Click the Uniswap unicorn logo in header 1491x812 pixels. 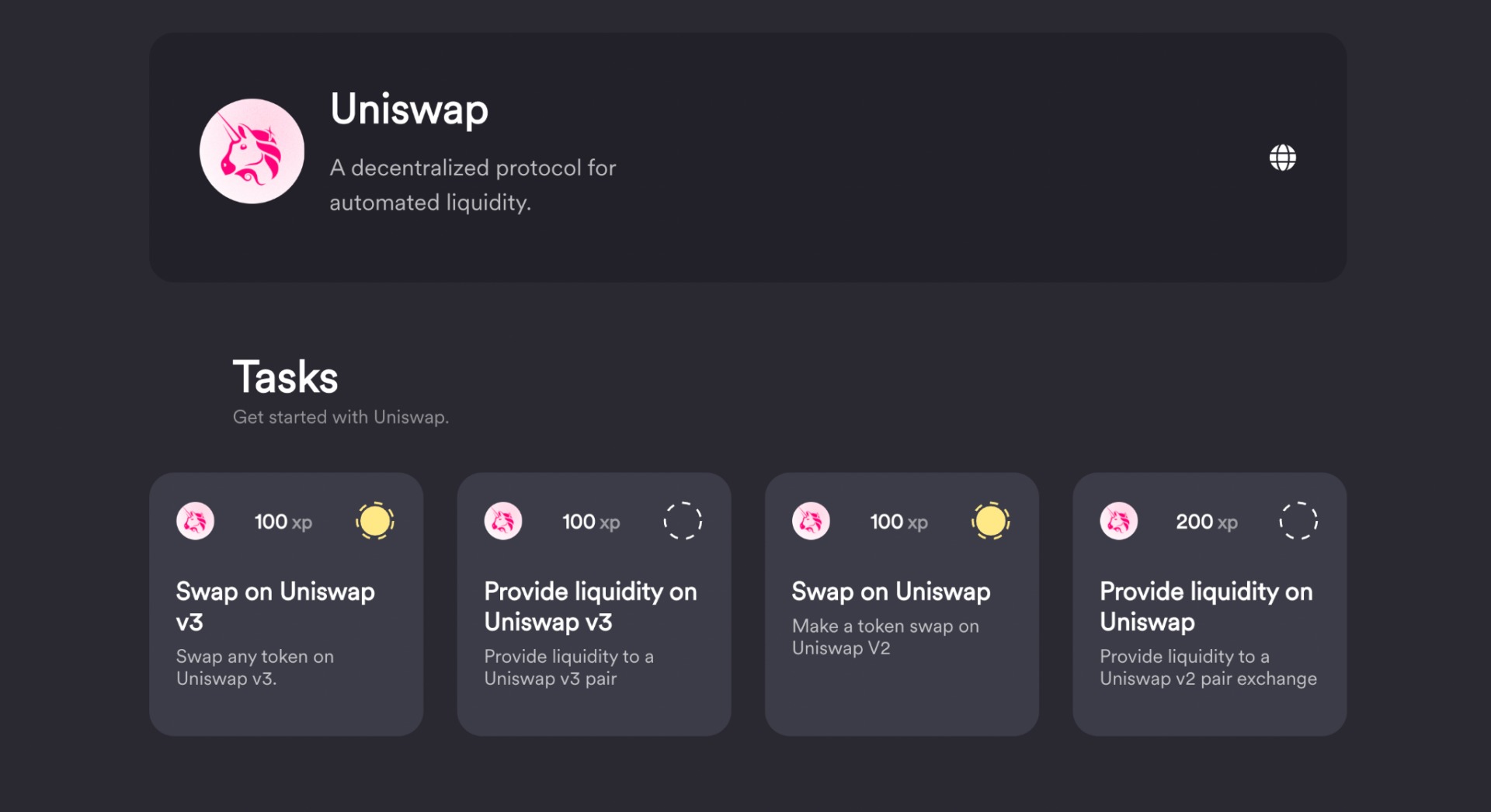(252, 151)
